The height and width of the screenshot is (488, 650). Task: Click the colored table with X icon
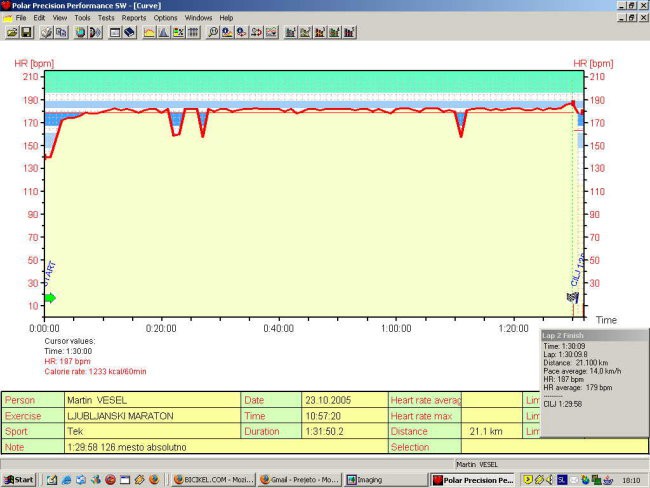[x=179, y=32]
